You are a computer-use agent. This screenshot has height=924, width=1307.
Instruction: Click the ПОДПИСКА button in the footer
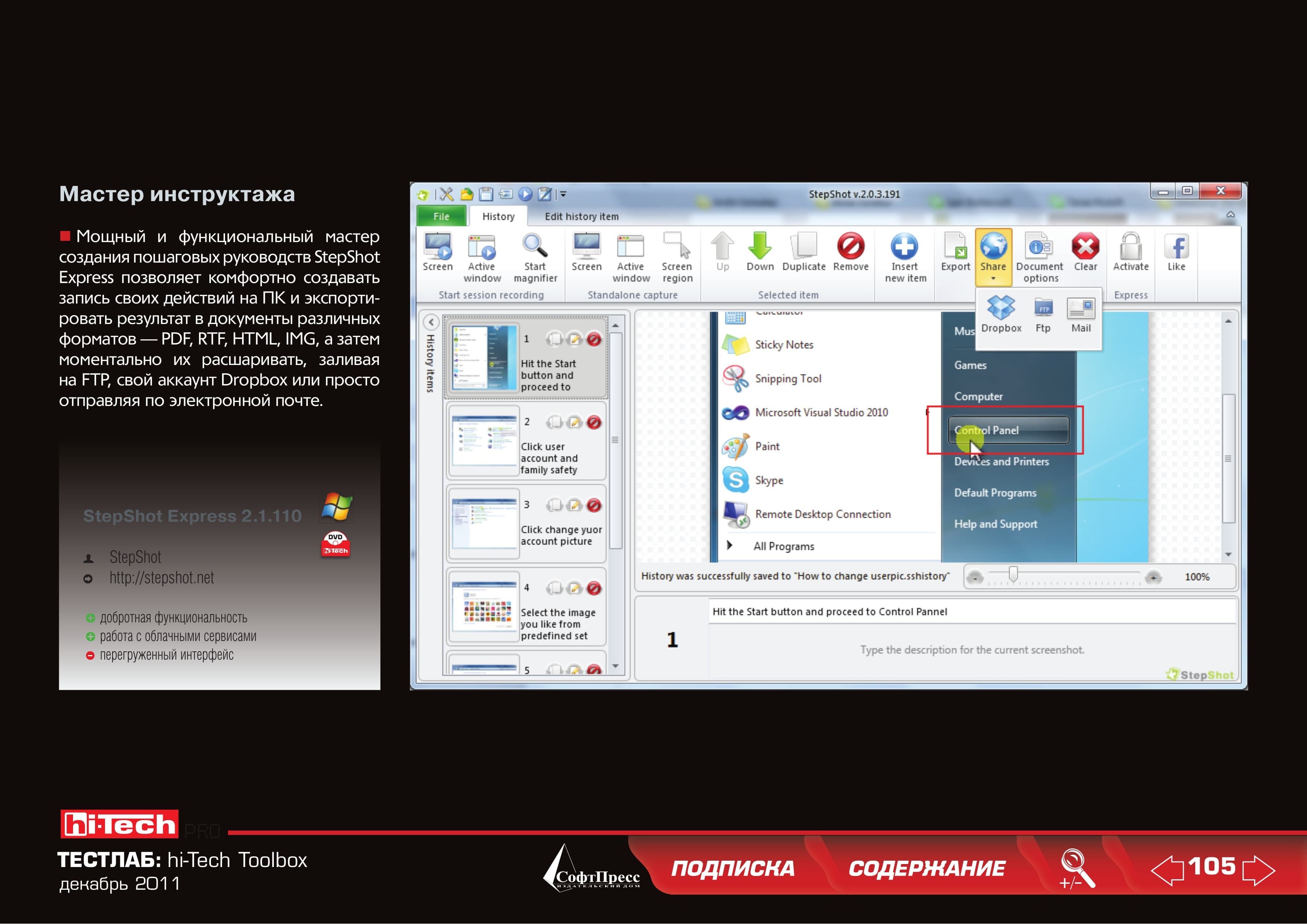tap(732, 868)
